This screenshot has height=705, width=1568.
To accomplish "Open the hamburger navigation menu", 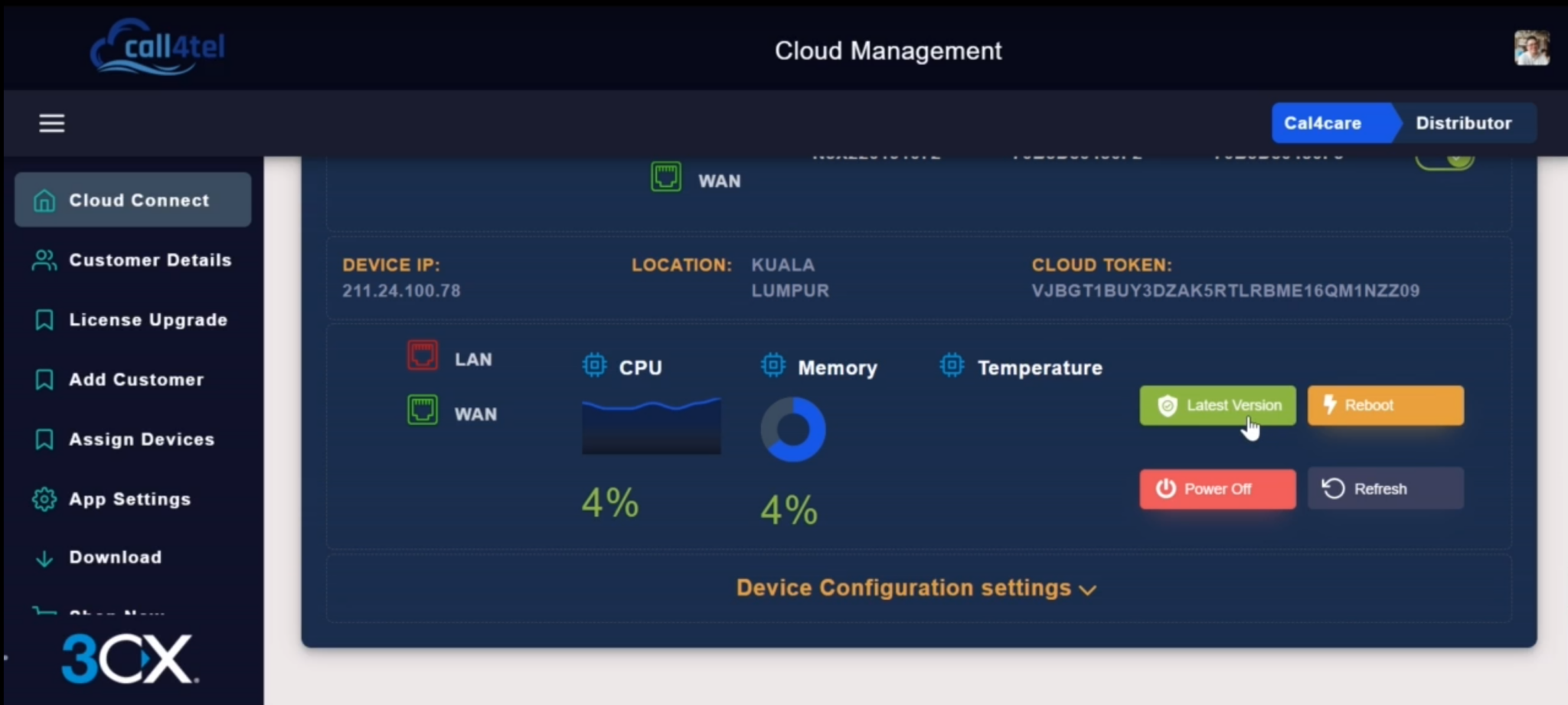I will coord(51,123).
